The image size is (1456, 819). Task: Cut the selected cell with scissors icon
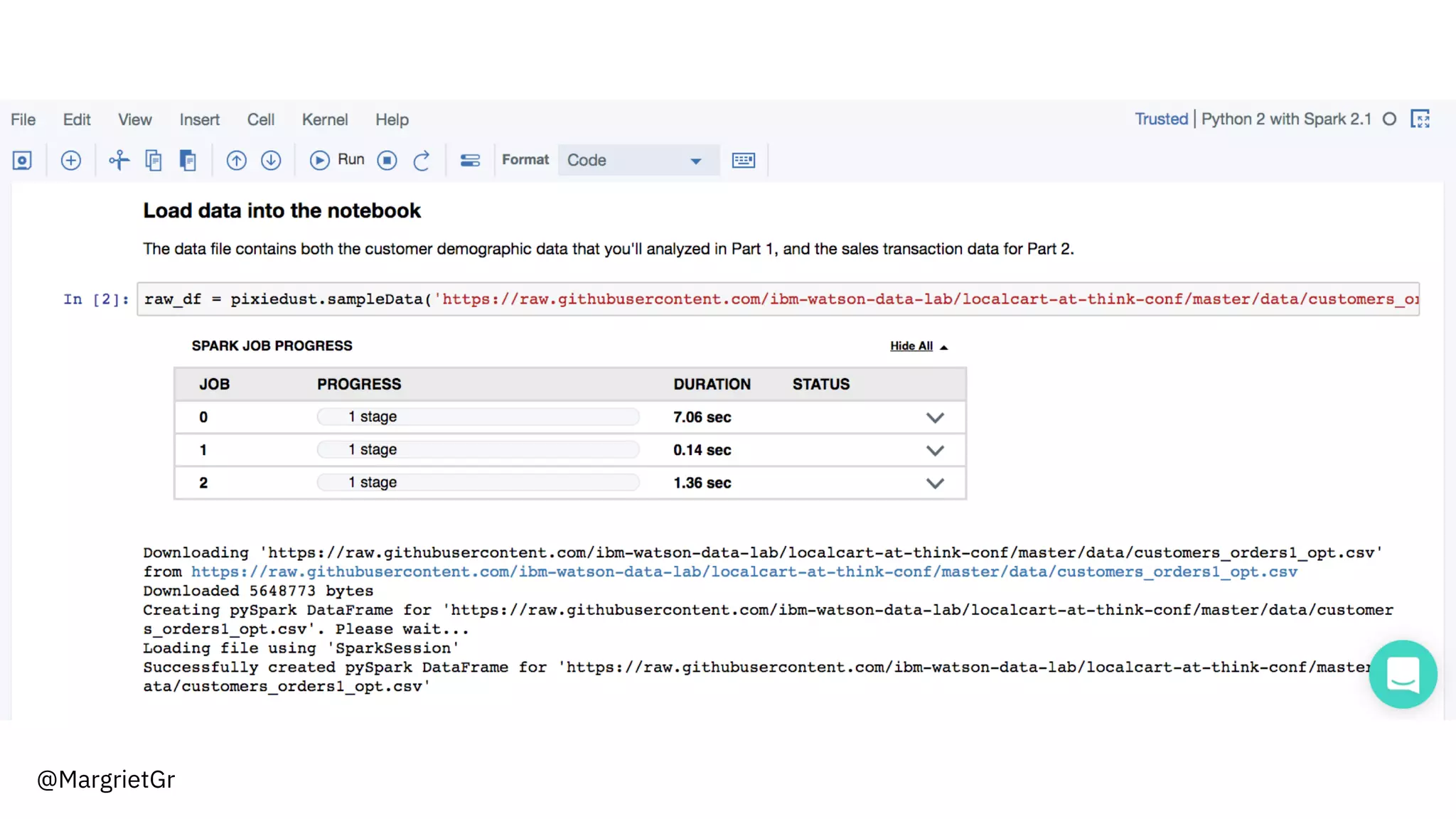(x=119, y=161)
